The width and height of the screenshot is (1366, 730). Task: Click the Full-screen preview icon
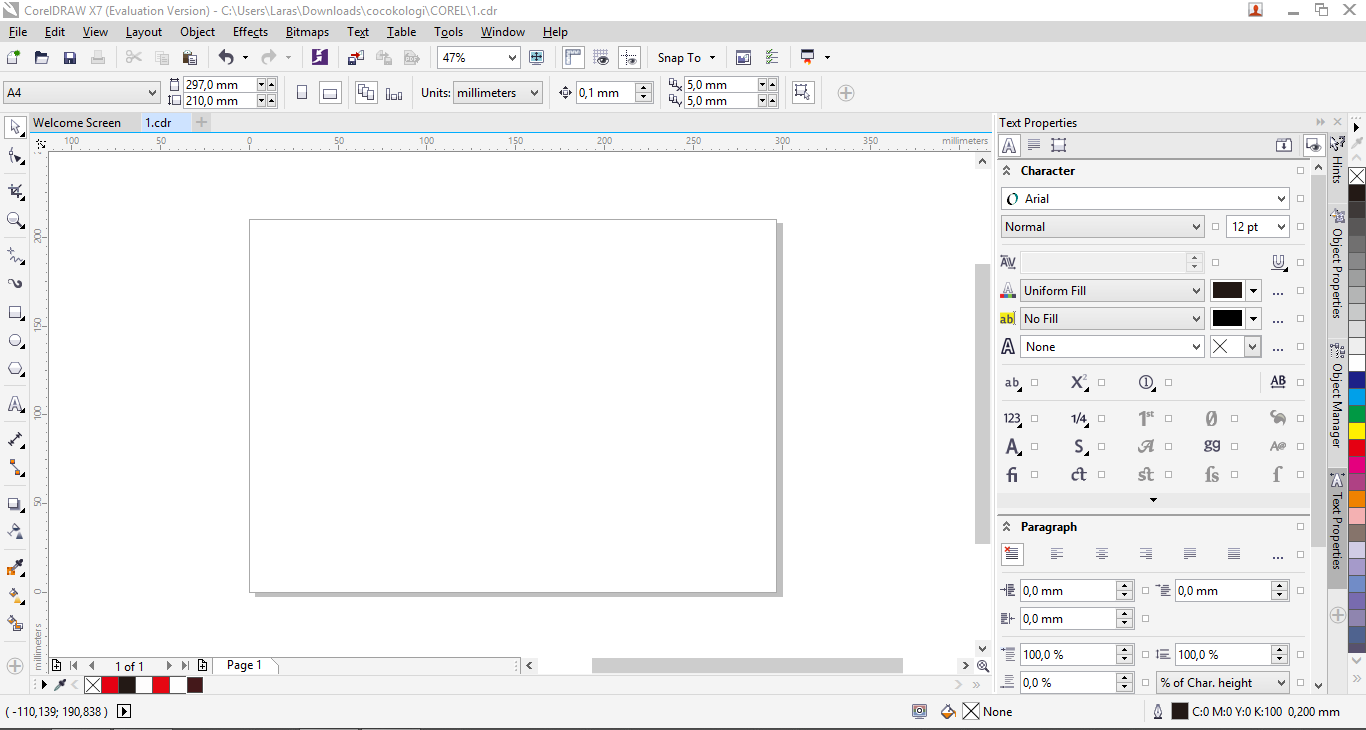[x=537, y=57]
